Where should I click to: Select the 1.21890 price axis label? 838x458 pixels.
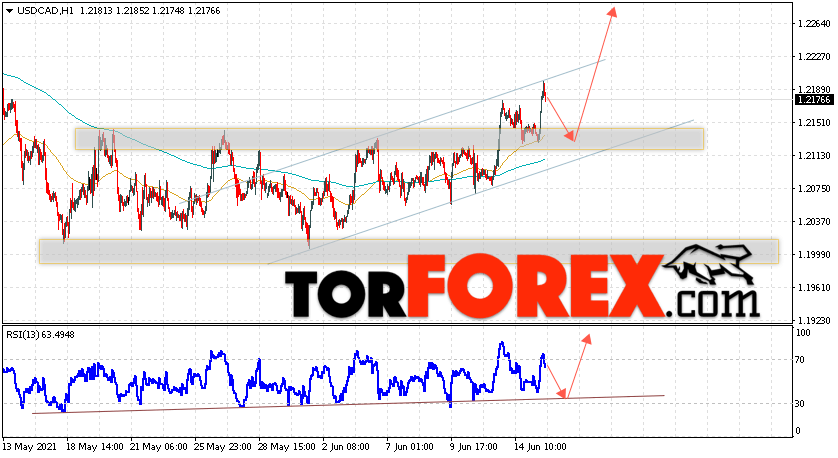pos(814,89)
